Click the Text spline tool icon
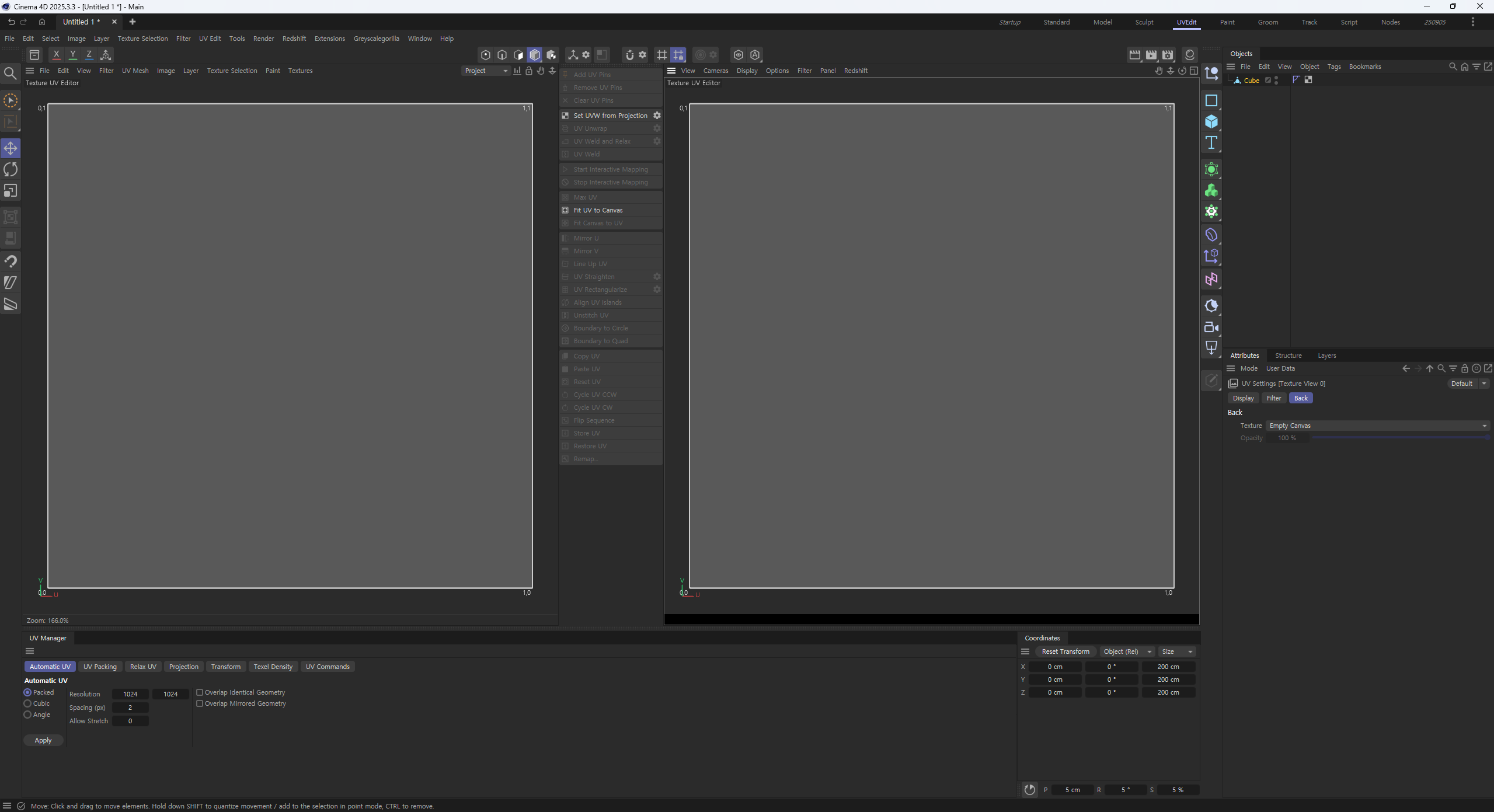Screen dimensions: 1494x812 (1211, 143)
